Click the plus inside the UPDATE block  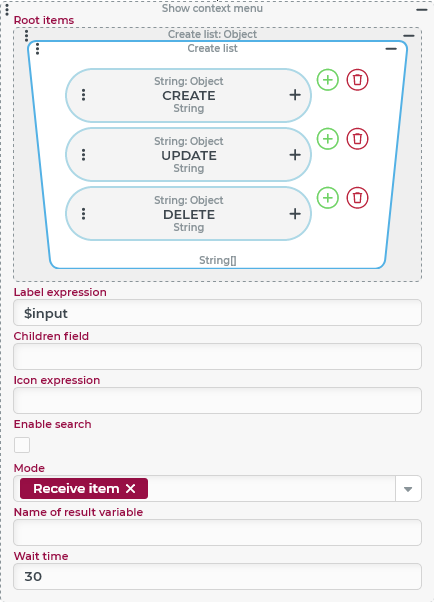pyautogui.click(x=295, y=155)
